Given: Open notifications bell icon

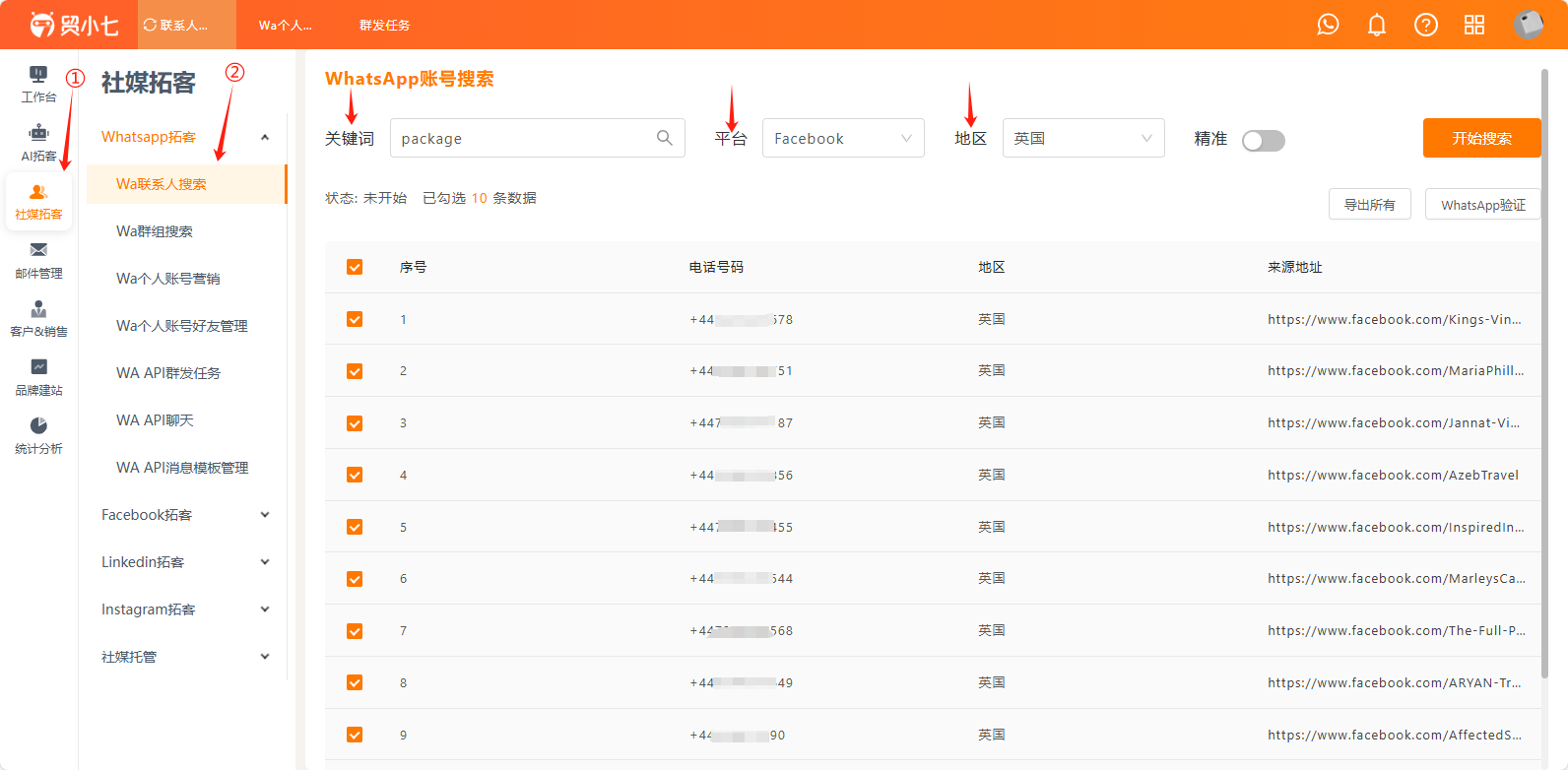Looking at the screenshot, I should 1377,25.
